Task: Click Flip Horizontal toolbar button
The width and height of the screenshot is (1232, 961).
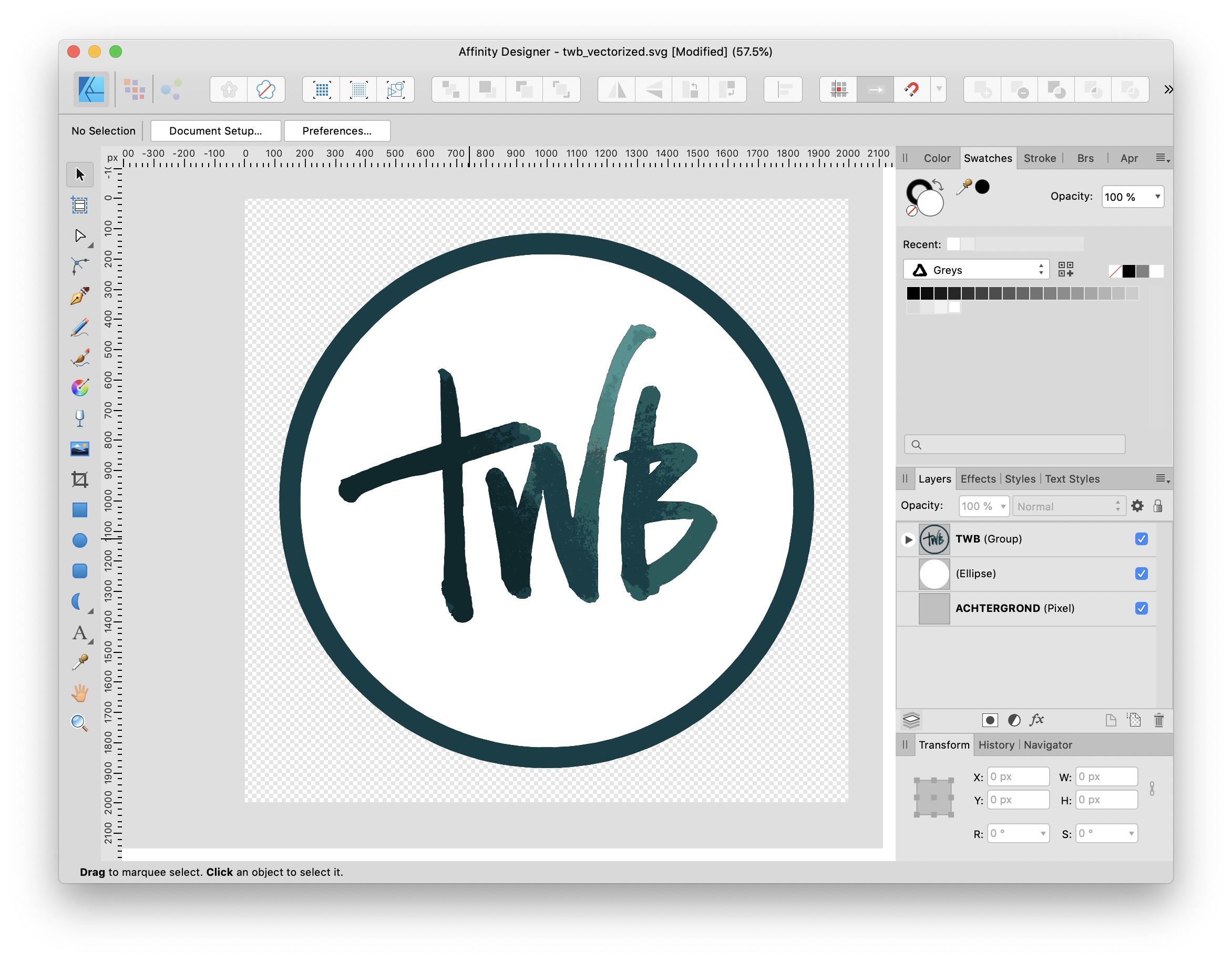Action: pyautogui.click(x=617, y=89)
